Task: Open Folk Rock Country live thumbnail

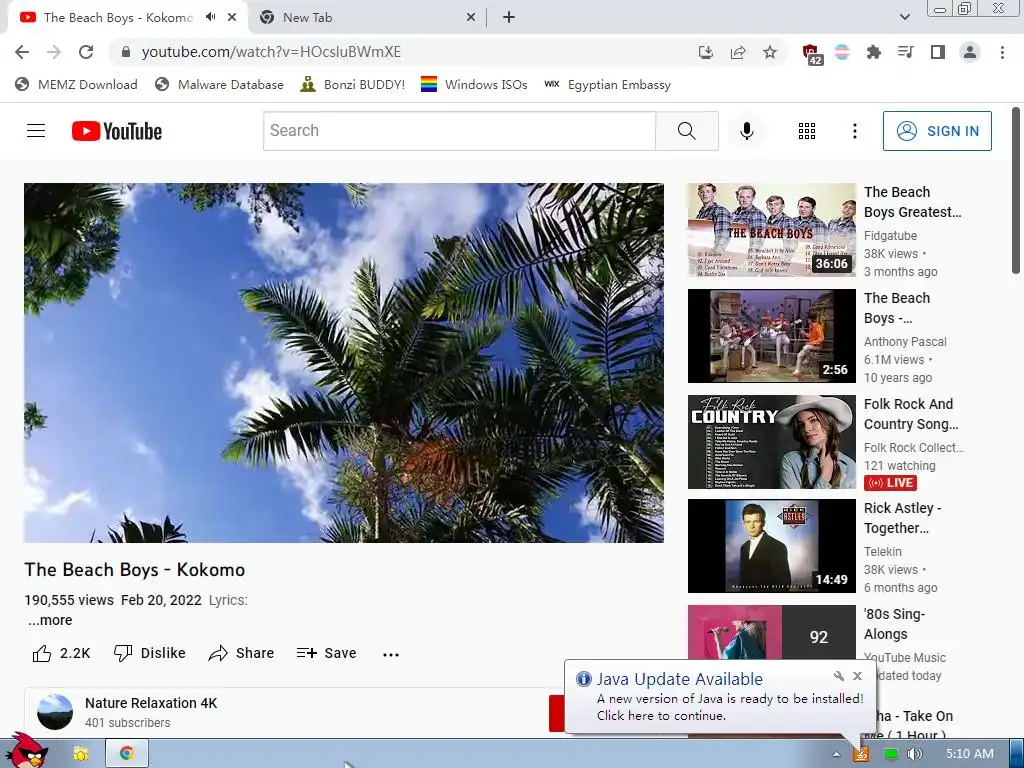Action: (771, 441)
